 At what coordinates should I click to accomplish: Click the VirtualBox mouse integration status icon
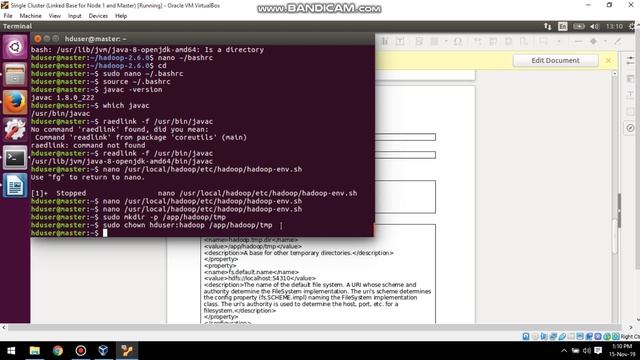point(607,336)
